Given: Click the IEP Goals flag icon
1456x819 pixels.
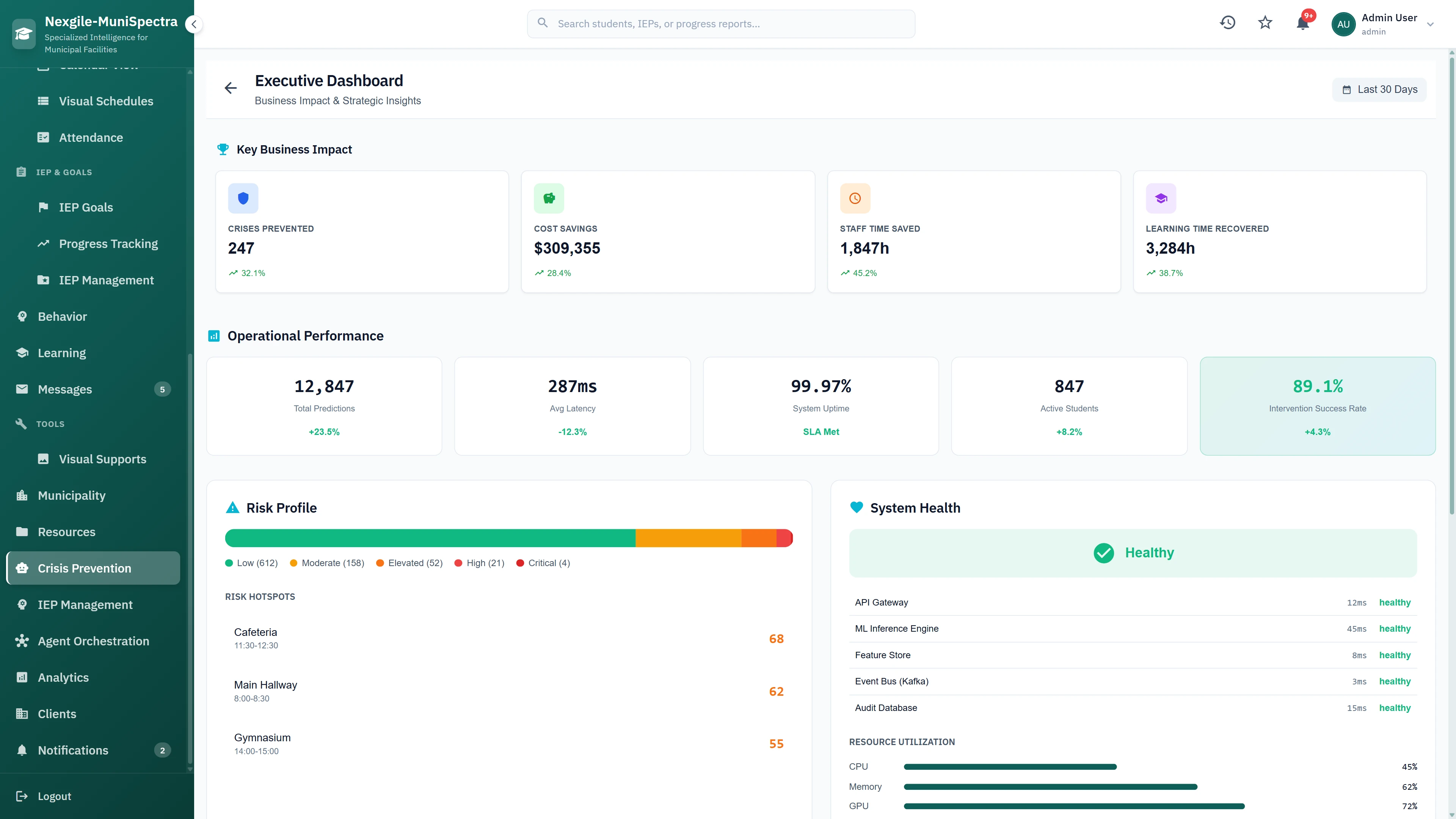Looking at the screenshot, I should 44,207.
